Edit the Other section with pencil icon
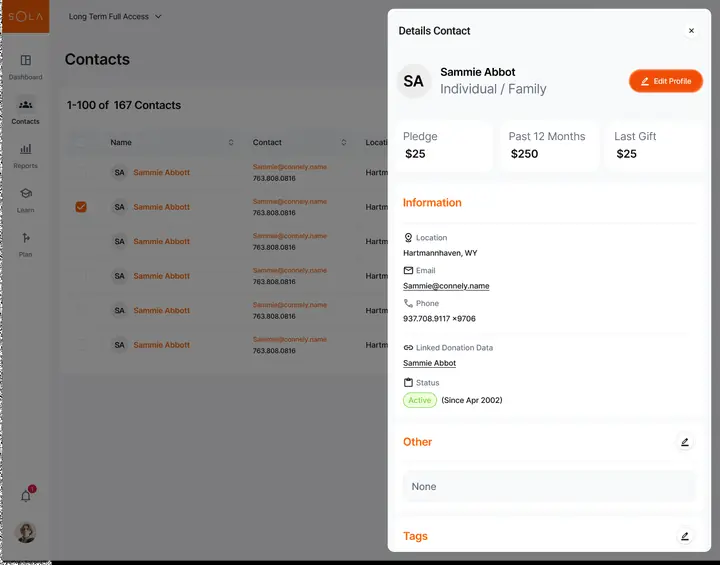This screenshot has height=565, width=720. (685, 442)
